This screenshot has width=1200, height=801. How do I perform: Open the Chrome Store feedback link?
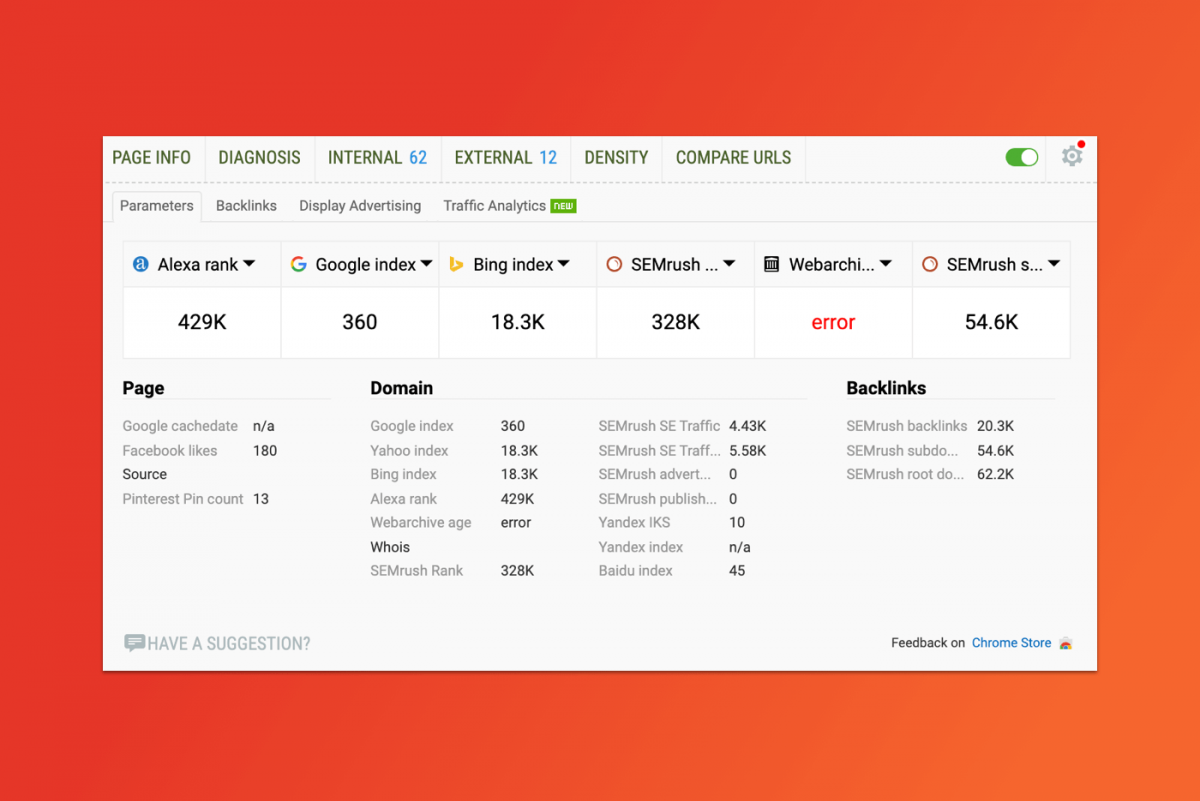(x=1010, y=643)
